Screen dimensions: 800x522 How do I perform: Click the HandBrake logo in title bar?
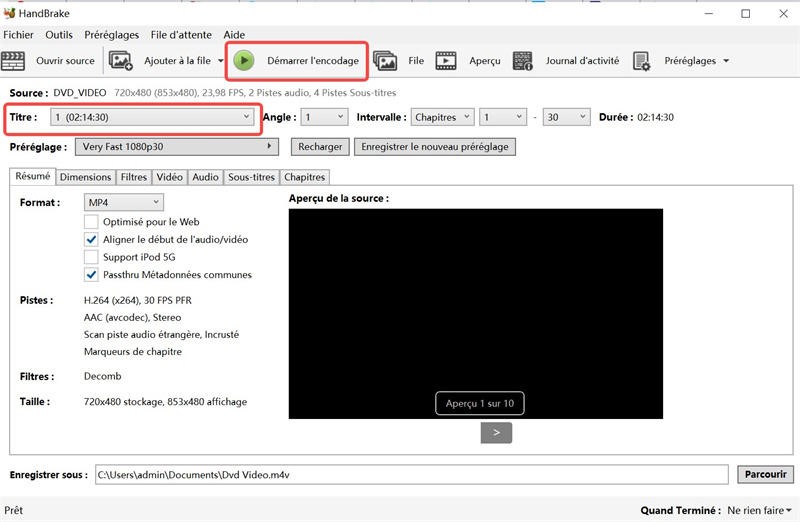(x=9, y=13)
